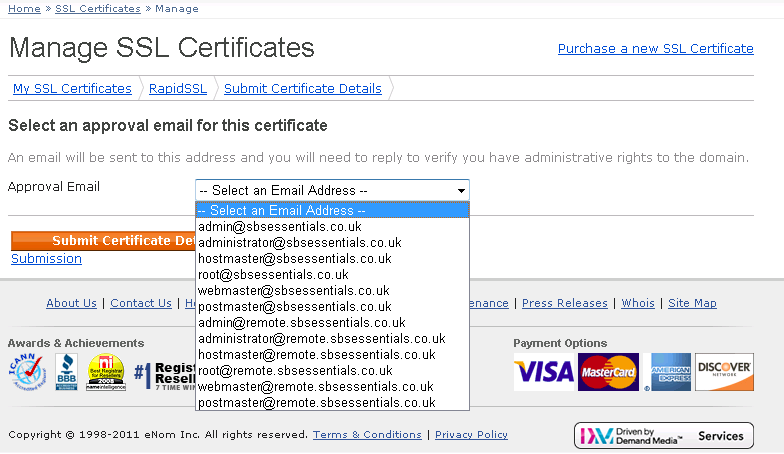Select admin@sbsessentials.co.uk from the list
This screenshot has height=454, width=784.
pyautogui.click(x=279, y=227)
